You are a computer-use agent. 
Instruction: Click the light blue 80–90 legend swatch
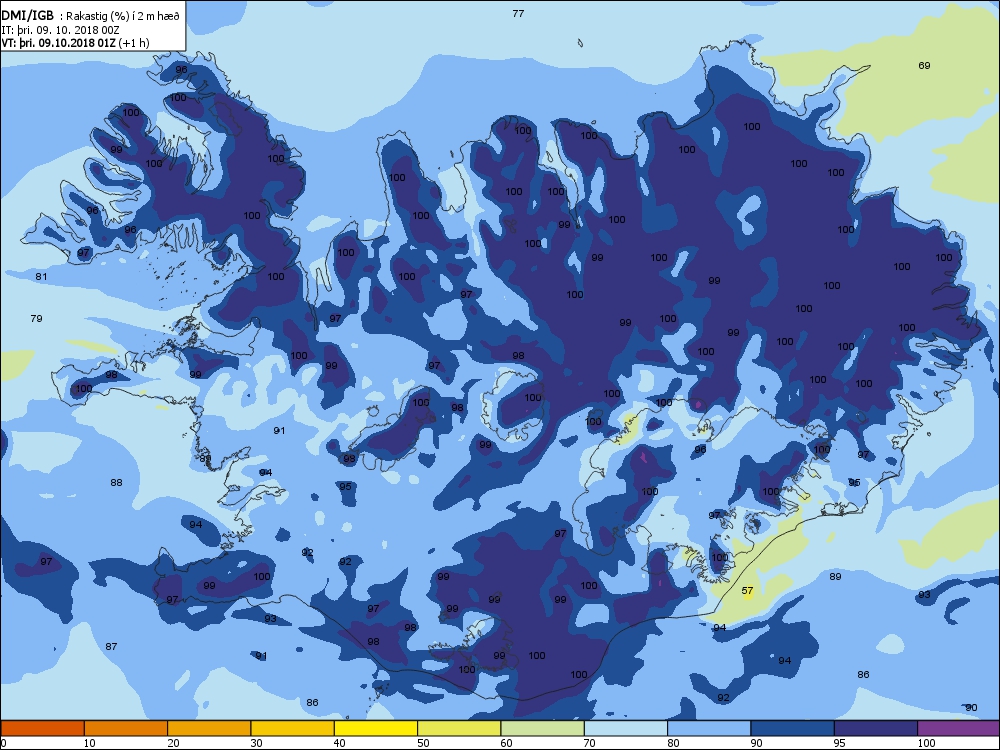(x=709, y=728)
